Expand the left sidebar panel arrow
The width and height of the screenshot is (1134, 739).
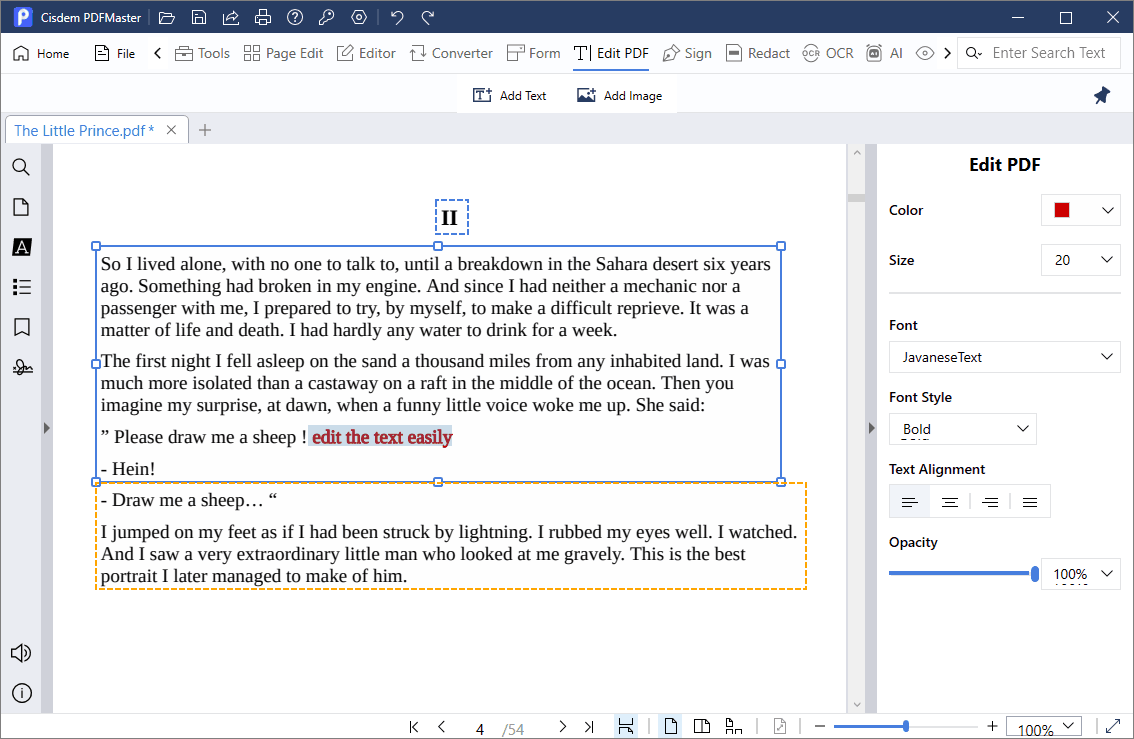[46, 428]
